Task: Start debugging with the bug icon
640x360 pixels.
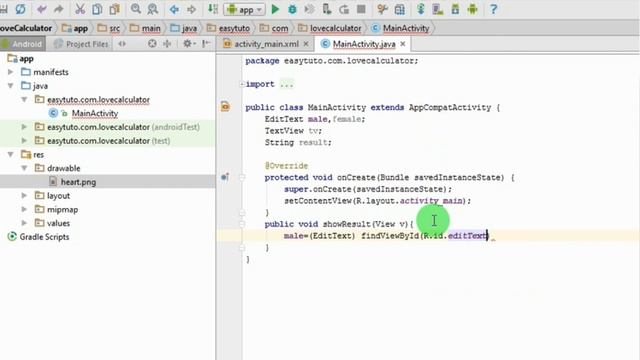Action: [x=292, y=9]
